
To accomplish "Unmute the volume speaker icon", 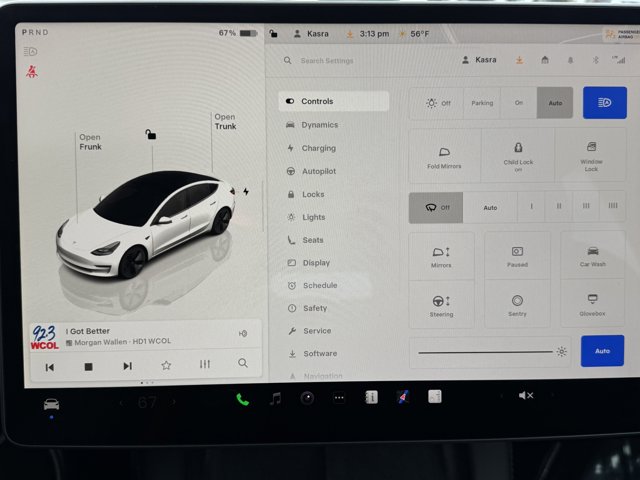I will point(526,395).
